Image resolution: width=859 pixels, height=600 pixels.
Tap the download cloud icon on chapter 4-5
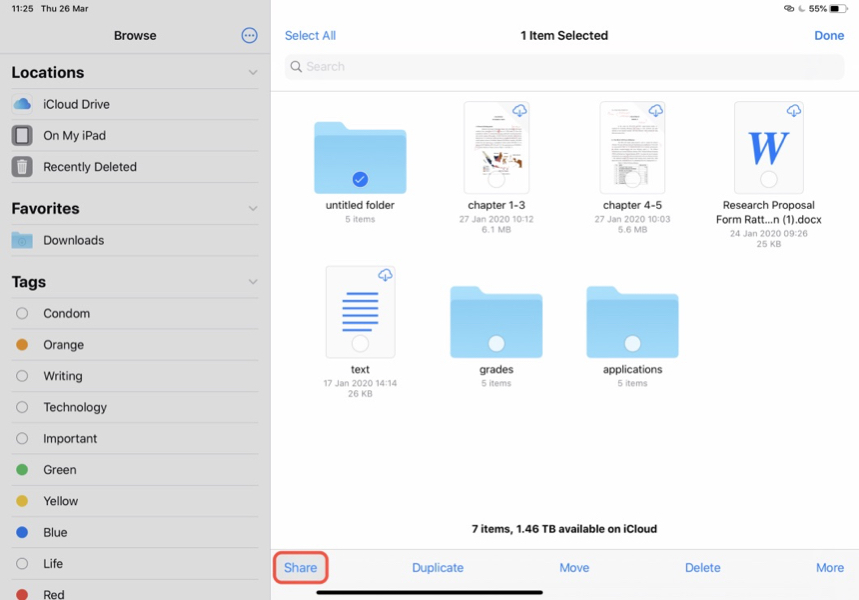[x=655, y=111]
